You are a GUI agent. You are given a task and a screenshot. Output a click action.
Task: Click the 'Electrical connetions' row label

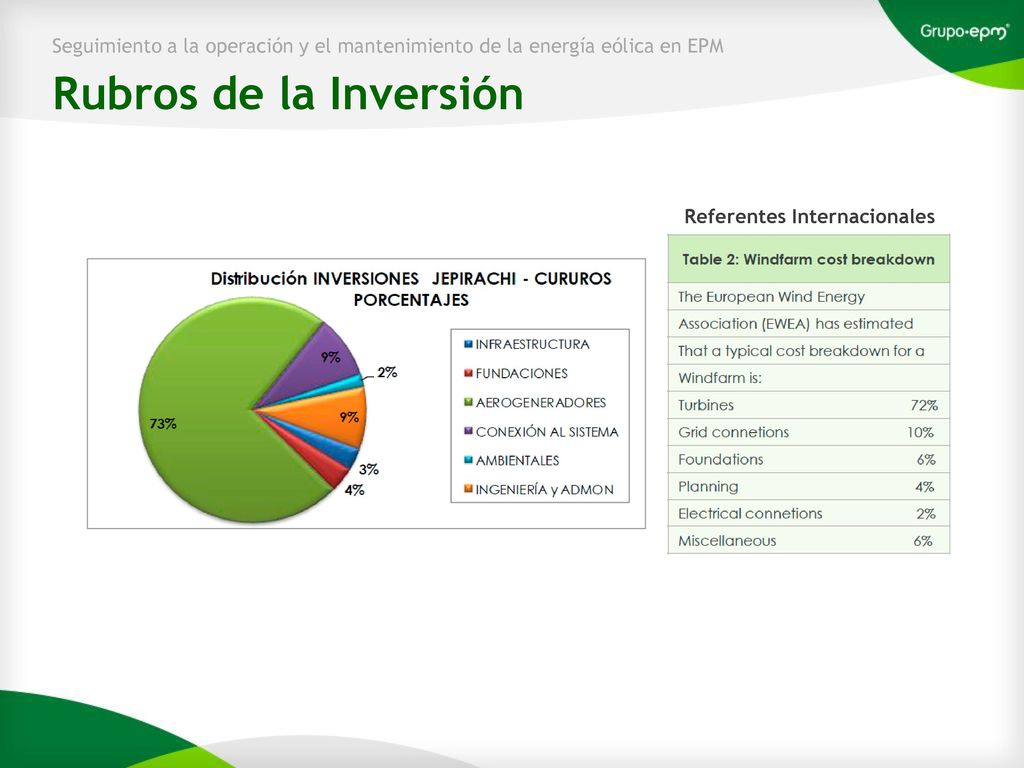pyautogui.click(x=750, y=513)
